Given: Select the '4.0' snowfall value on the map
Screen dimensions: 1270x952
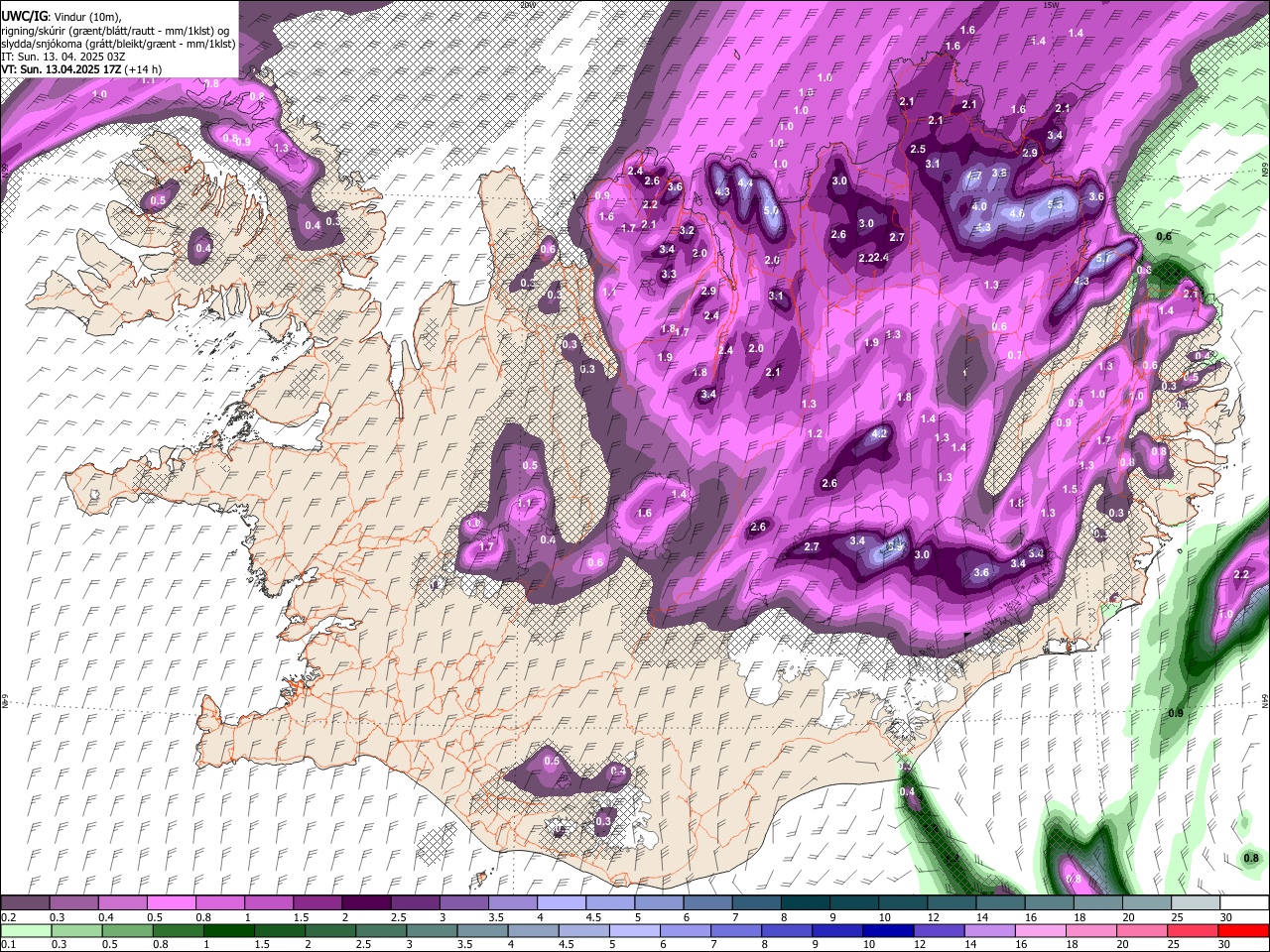Looking at the screenshot, I should point(979,206).
